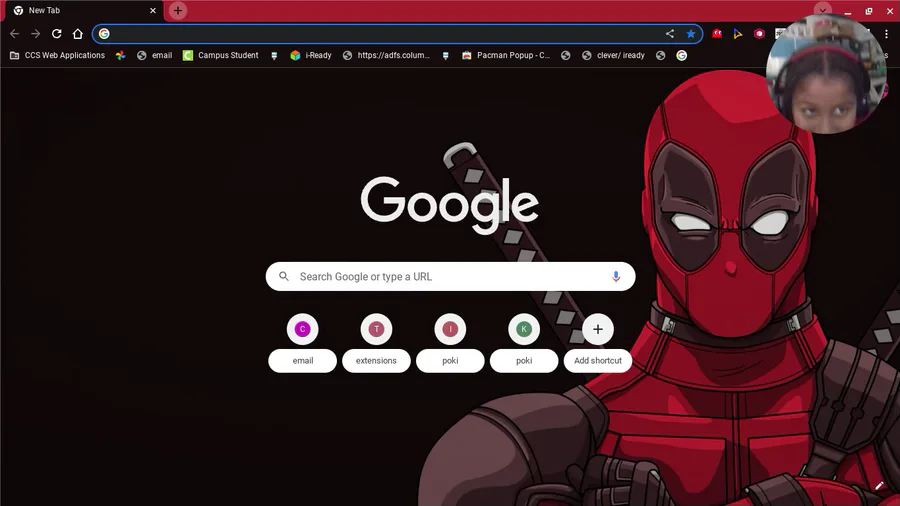The width and height of the screenshot is (900, 506).
Task: Click the magnifier icon in search box
Action: [x=284, y=277]
